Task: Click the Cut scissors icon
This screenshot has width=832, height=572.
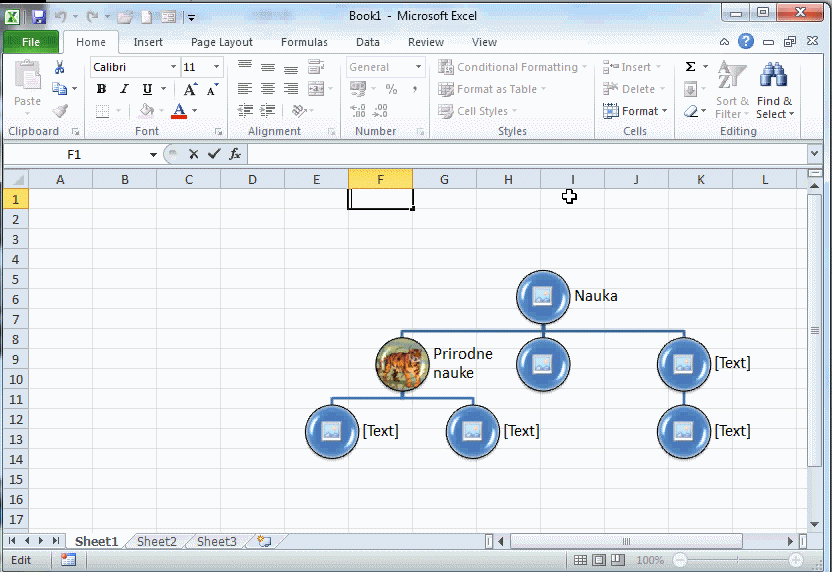Action: pos(60,67)
